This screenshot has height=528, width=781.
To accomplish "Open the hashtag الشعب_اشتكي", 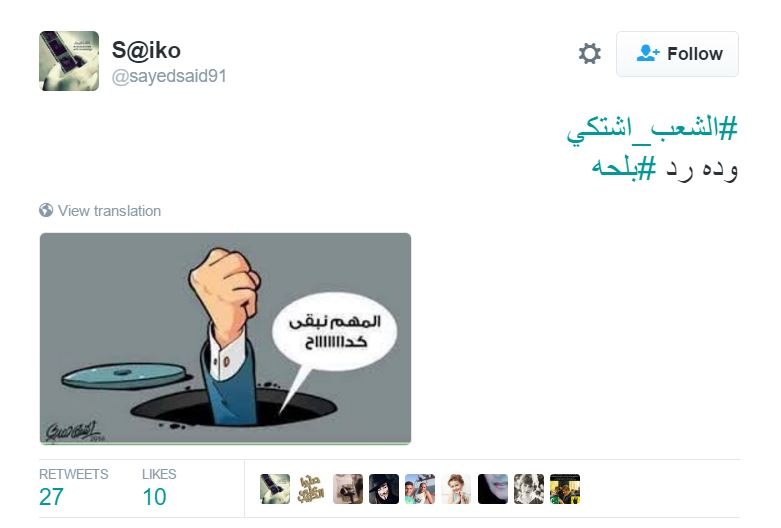I will 651,131.
